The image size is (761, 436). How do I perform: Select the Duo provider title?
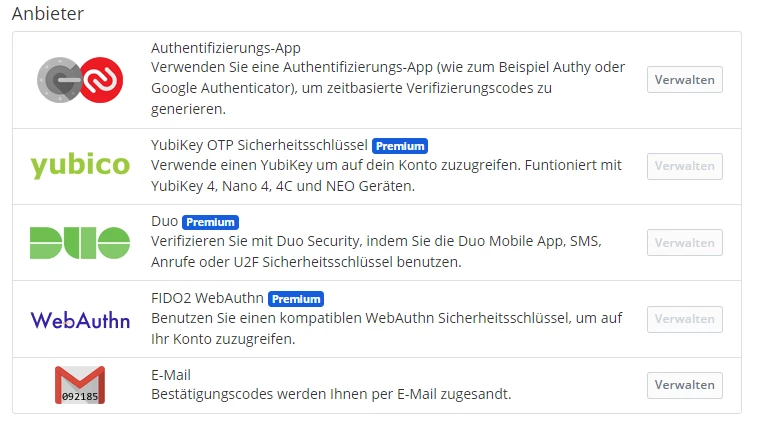(x=164, y=221)
